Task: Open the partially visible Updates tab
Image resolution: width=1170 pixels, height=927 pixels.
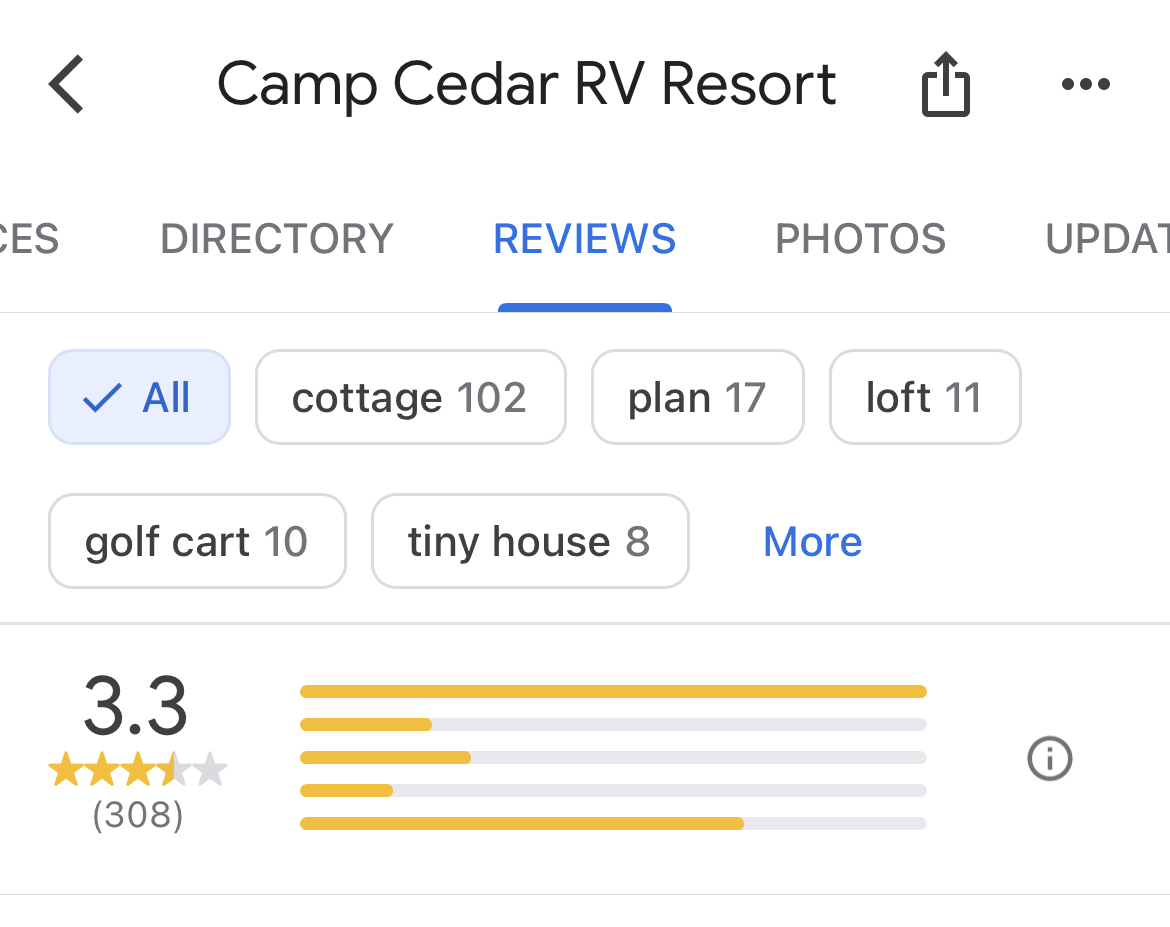Action: [1107, 239]
